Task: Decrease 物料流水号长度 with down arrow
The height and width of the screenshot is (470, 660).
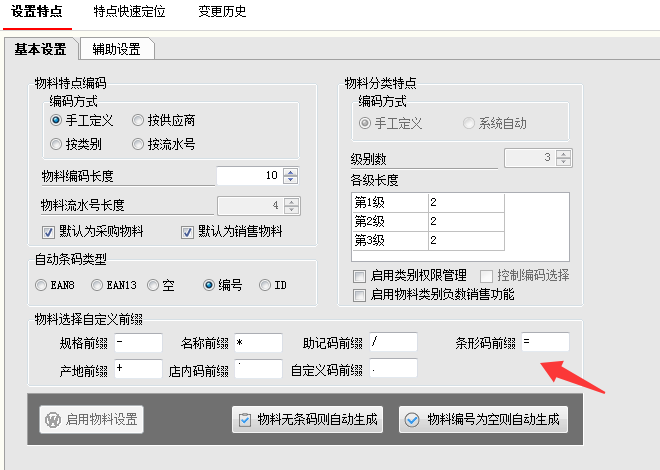Action: [291, 210]
